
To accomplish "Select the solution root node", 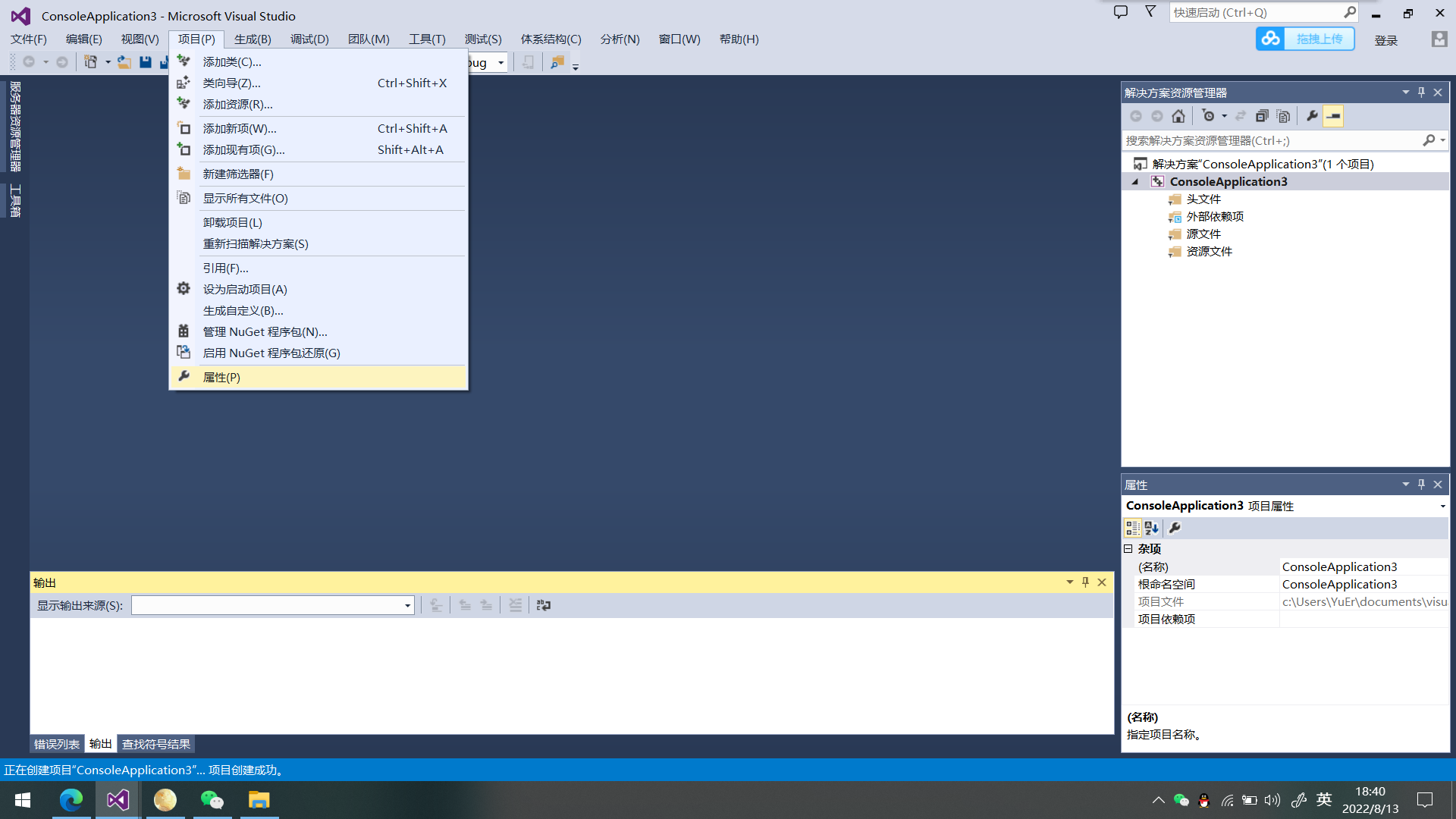I will (1263, 164).
